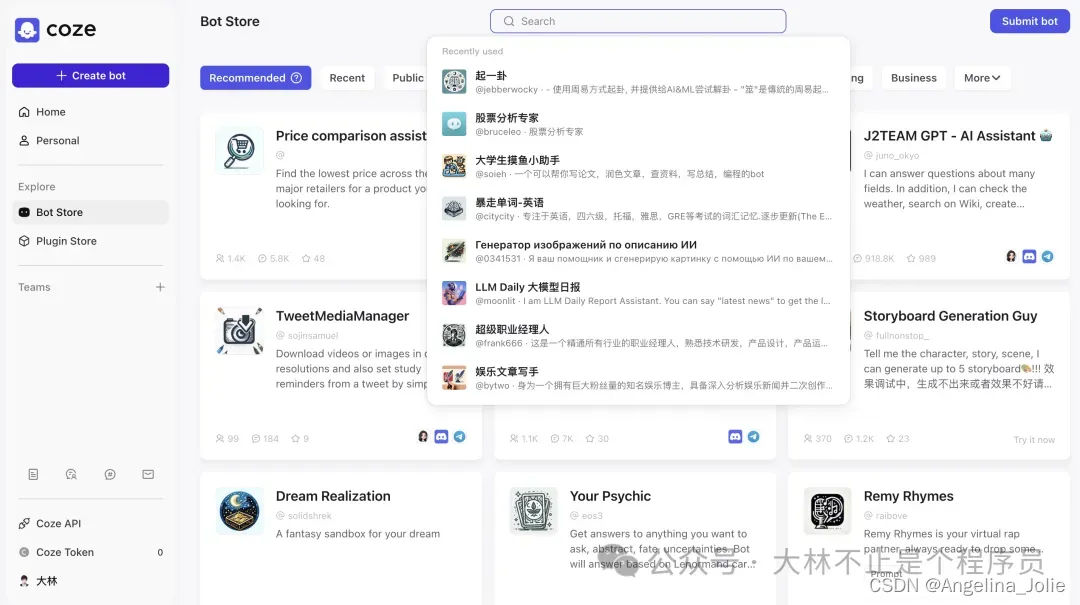Click the Create bot button

click(90, 76)
